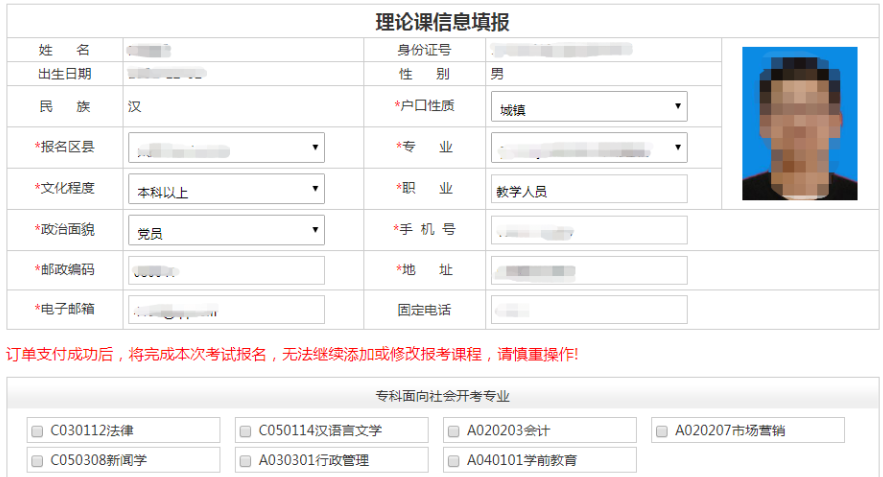This screenshot has width=883, height=477.
Task: Click the 电子邮箱 input field
Action: 226,310
